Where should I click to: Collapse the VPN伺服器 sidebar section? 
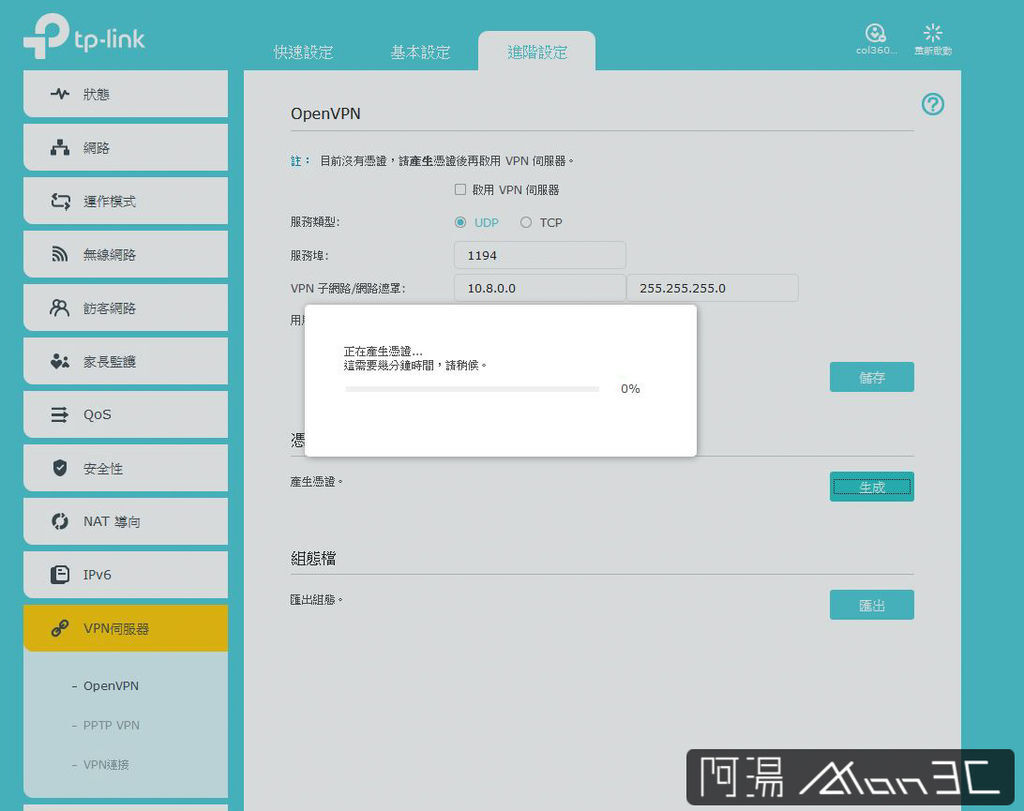(x=125, y=628)
